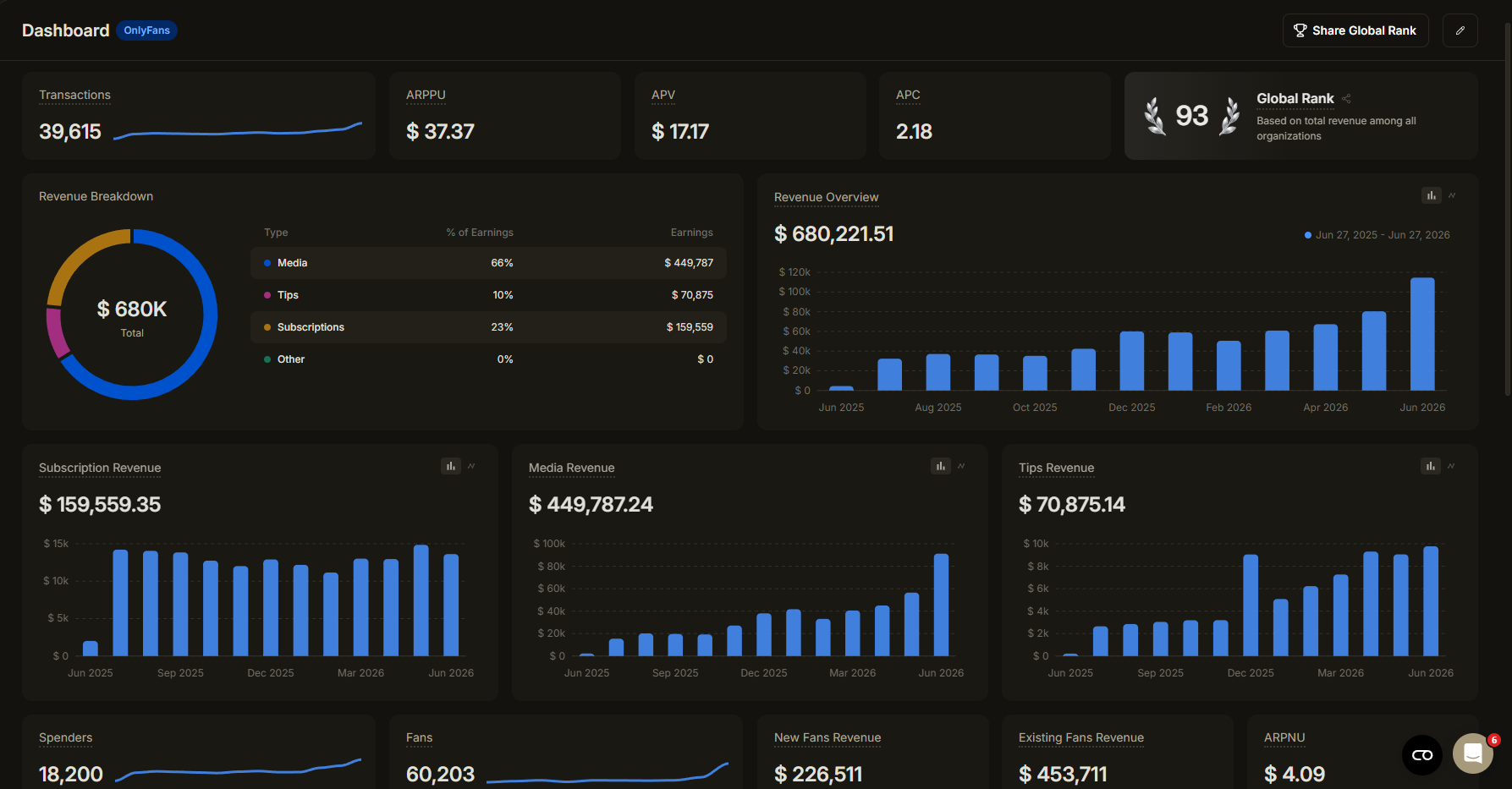Click the Jun 2026 bar in Revenue Overview
Screen dimensions: 1512x789
[x=1422, y=334]
